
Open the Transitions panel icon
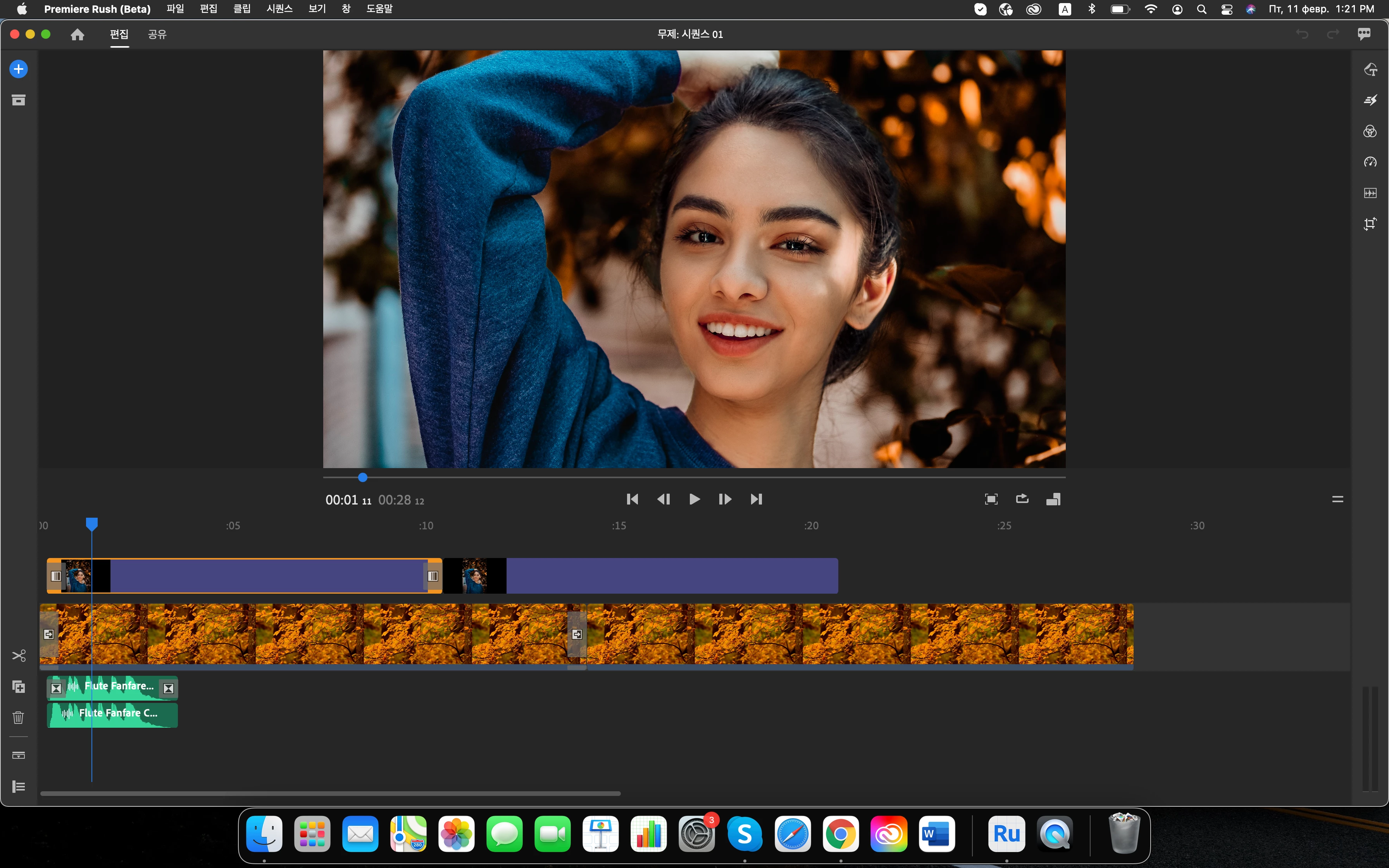coord(1370,100)
